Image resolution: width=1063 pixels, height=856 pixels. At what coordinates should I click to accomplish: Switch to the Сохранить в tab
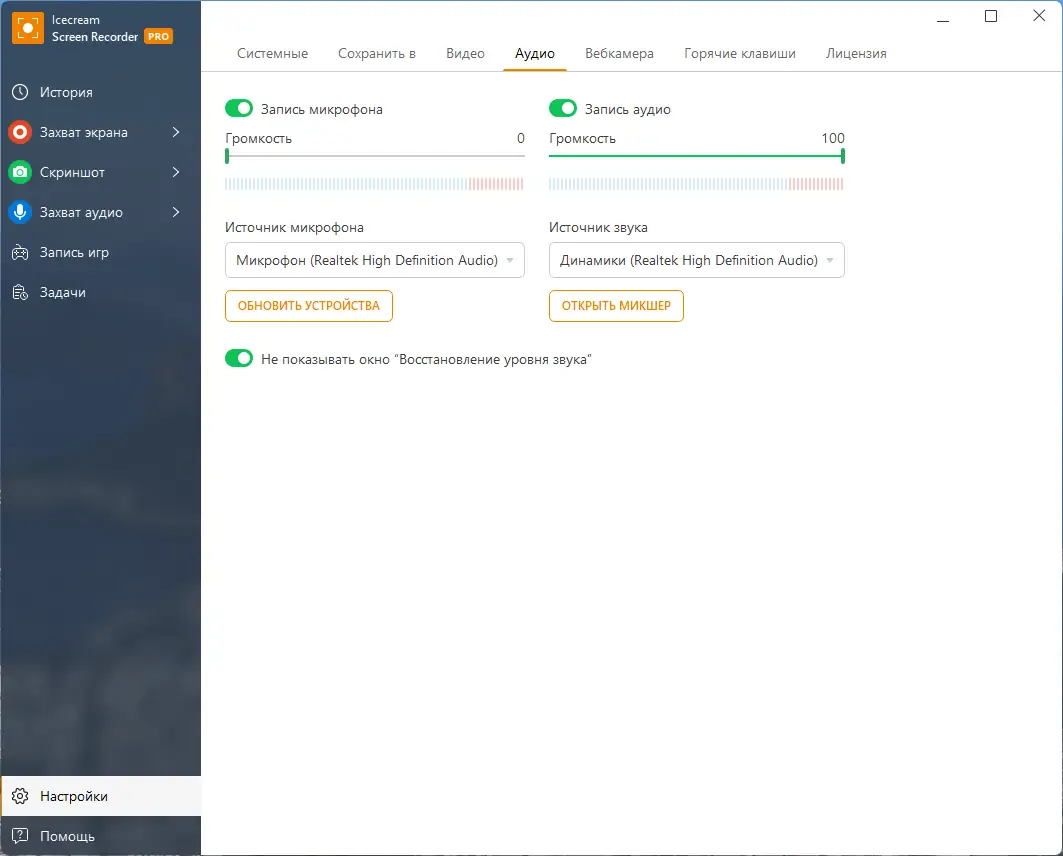click(x=377, y=54)
